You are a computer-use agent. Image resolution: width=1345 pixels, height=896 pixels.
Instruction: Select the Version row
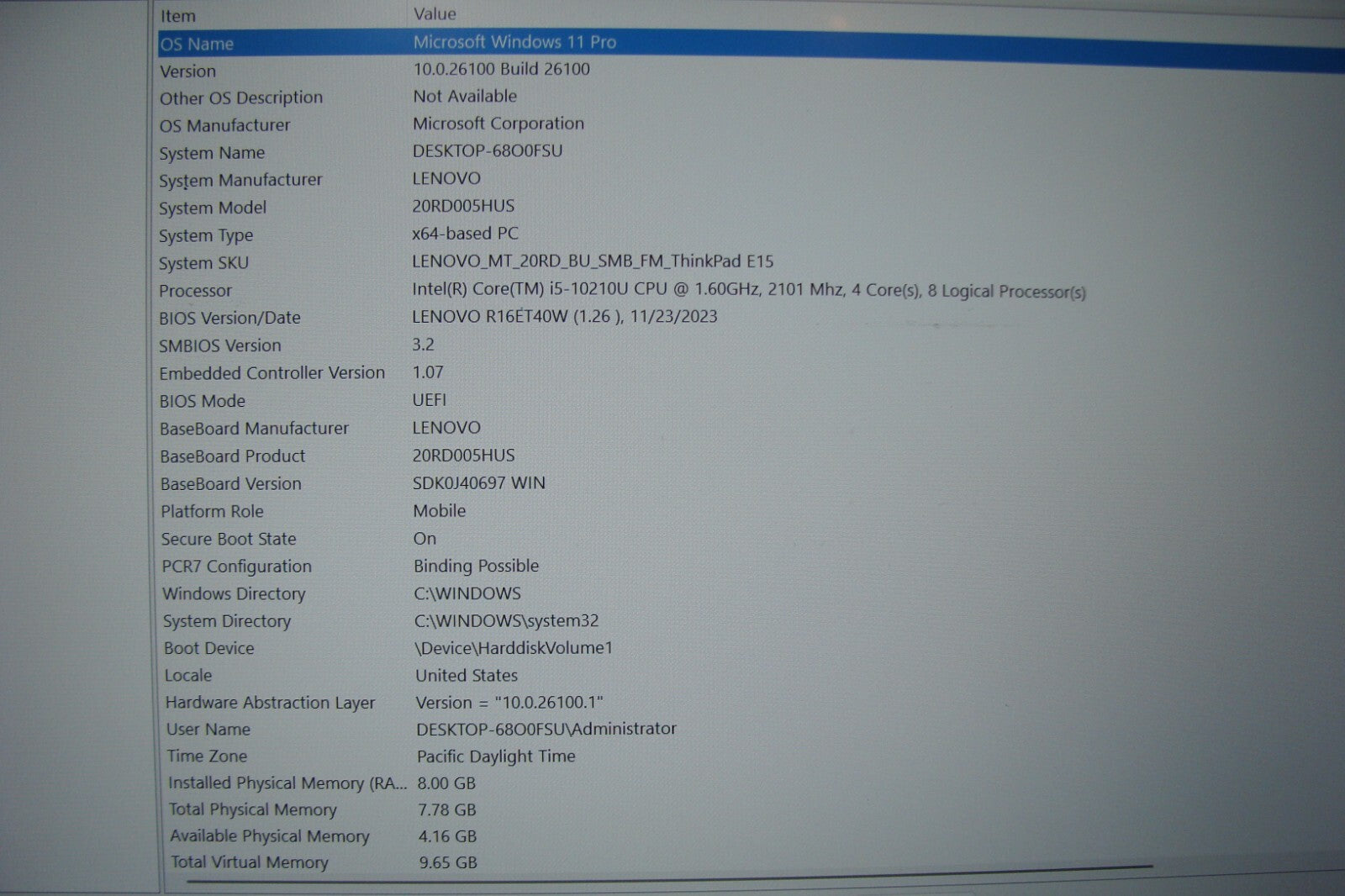click(x=188, y=71)
